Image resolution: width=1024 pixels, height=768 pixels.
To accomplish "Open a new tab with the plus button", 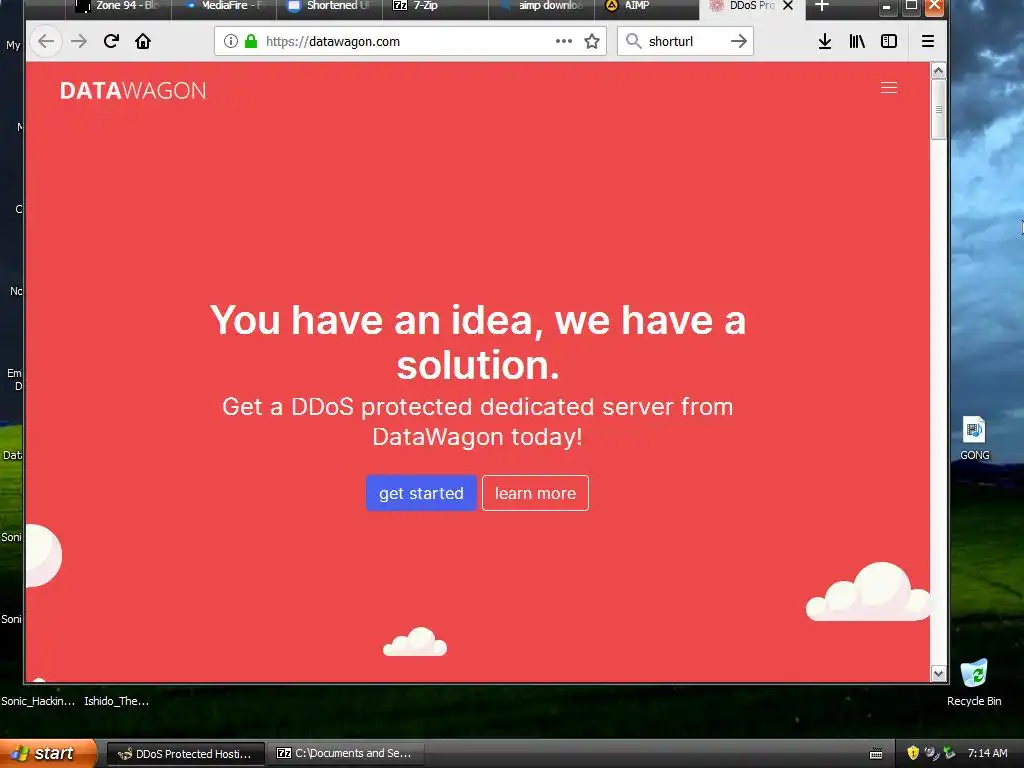I will pos(822,6).
